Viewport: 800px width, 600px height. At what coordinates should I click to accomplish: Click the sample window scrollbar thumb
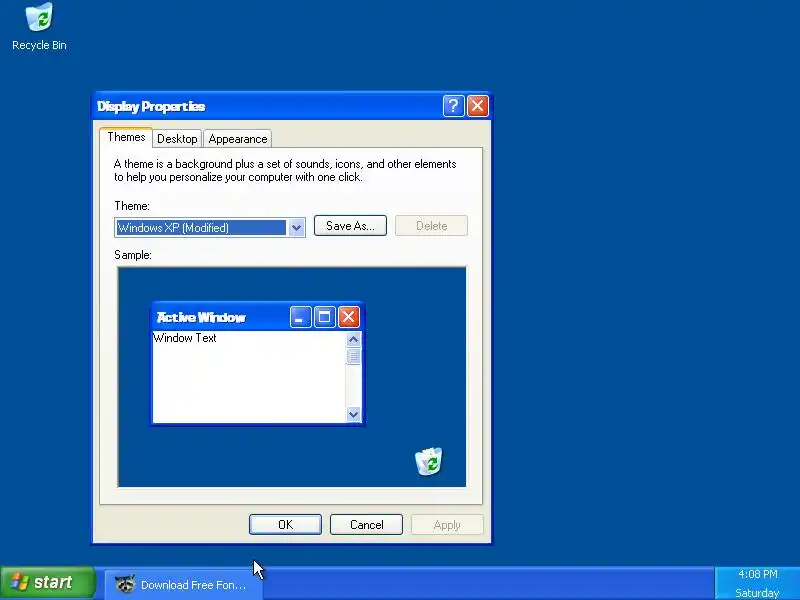coord(353,356)
